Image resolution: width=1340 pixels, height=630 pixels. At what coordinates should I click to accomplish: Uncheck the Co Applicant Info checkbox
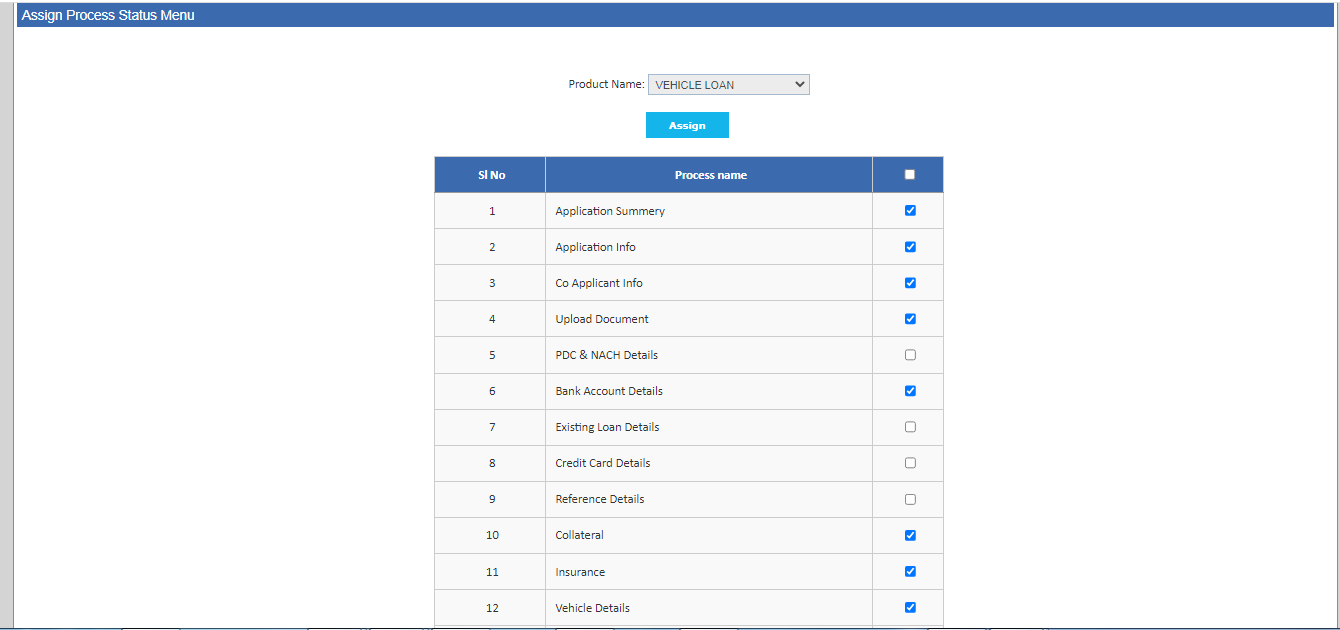tap(909, 283)
